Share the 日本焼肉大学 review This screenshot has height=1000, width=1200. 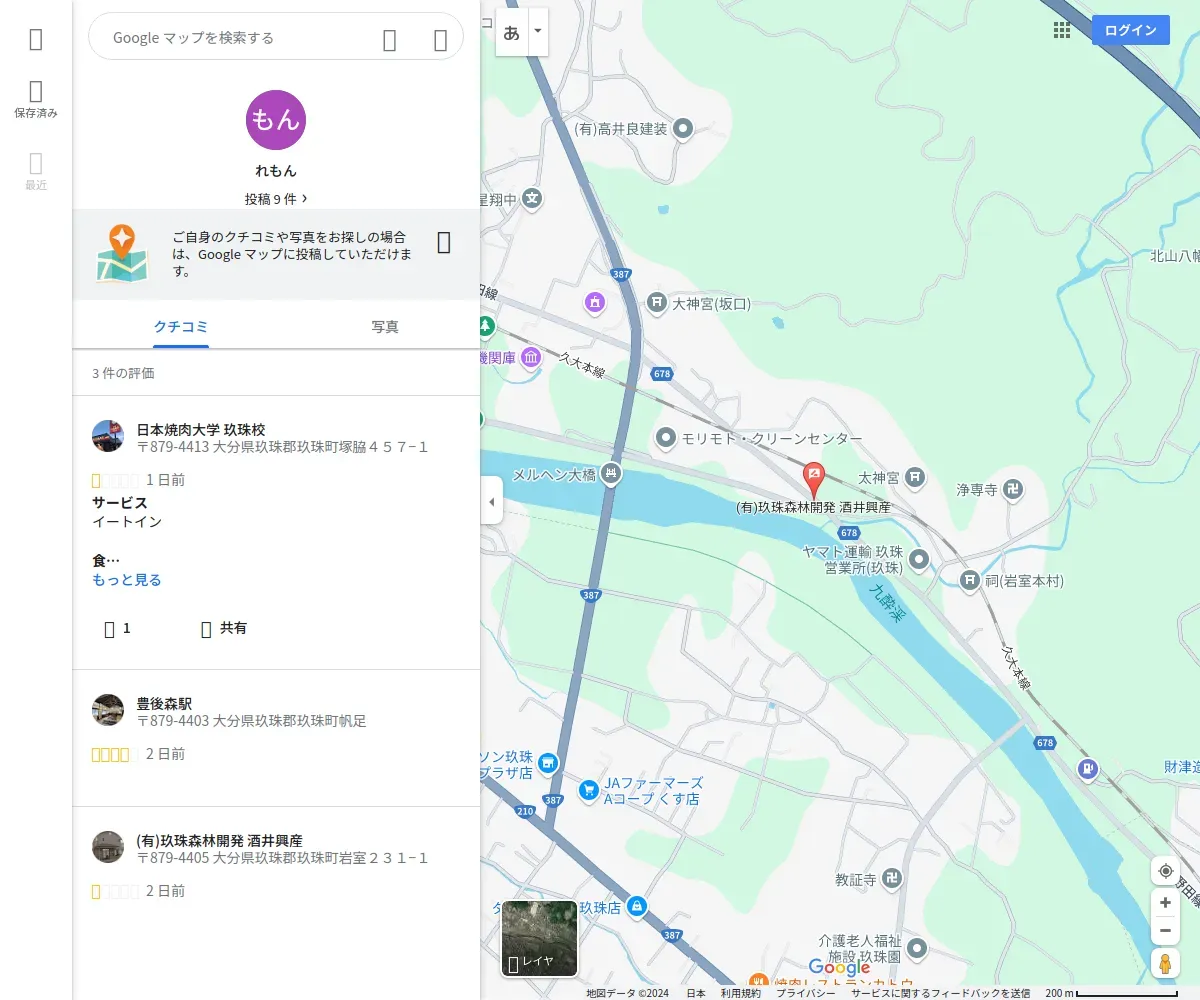tap(223, 628)
